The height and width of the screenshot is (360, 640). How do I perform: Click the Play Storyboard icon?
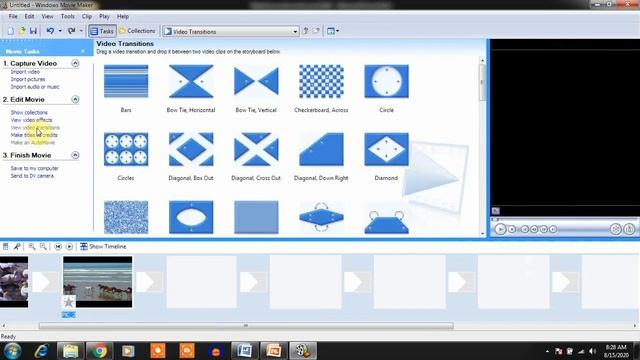click(x=69, y=247)
